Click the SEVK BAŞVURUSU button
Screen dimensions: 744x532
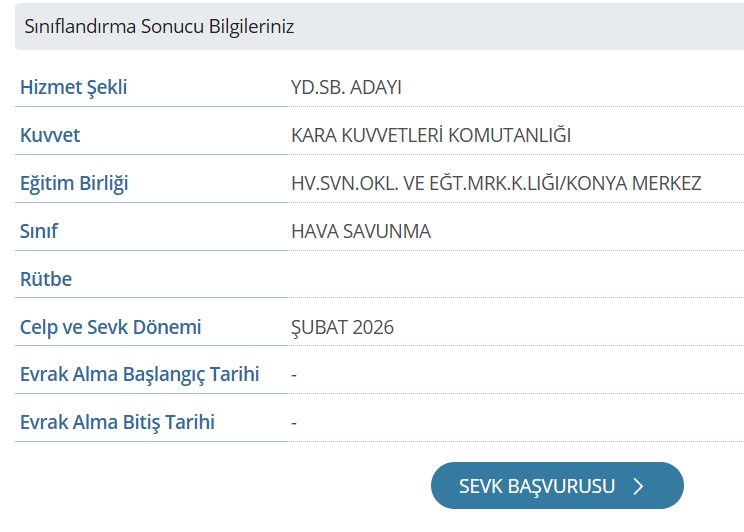coord(557,486)
